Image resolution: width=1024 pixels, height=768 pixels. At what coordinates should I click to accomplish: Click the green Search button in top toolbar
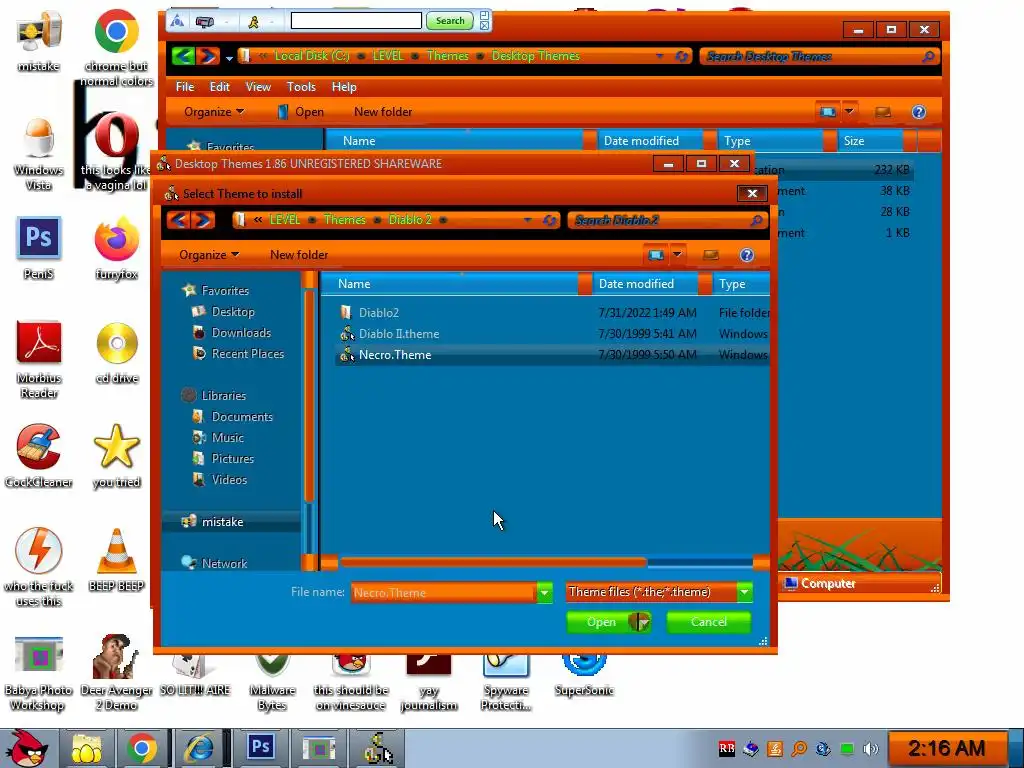tap(450, 21)
